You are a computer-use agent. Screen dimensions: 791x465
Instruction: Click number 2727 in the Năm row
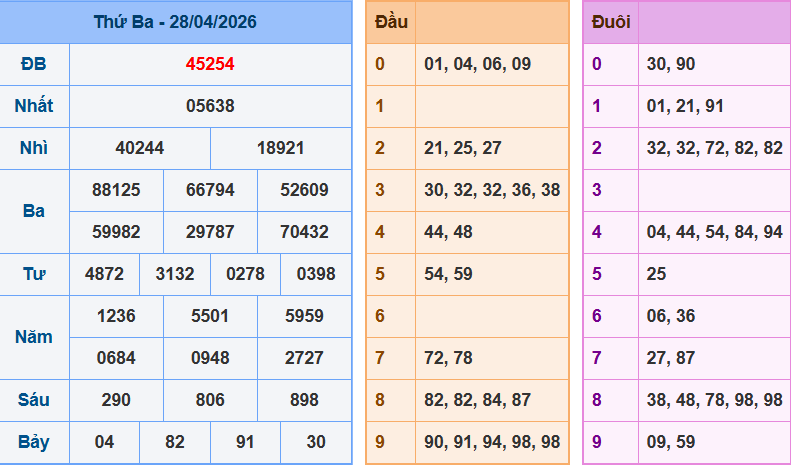tap(304, 358)
